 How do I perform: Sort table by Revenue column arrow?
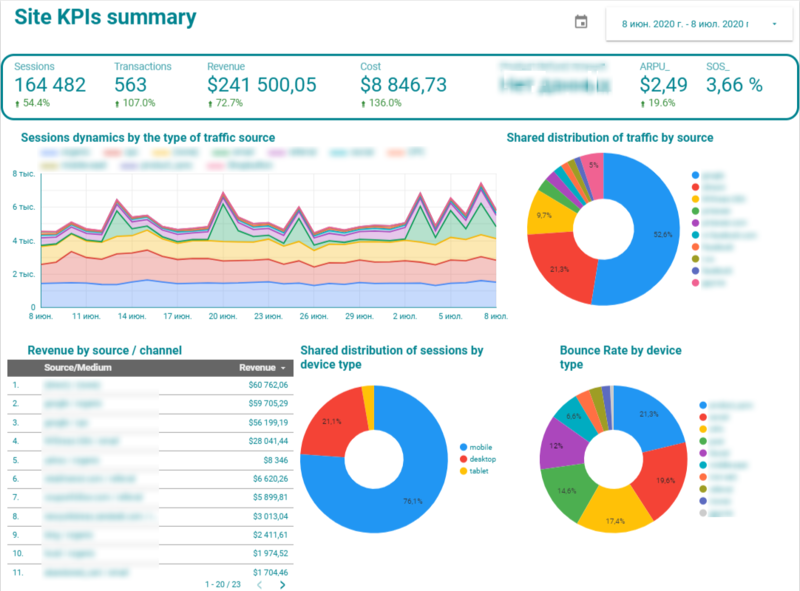coord(282,368)
